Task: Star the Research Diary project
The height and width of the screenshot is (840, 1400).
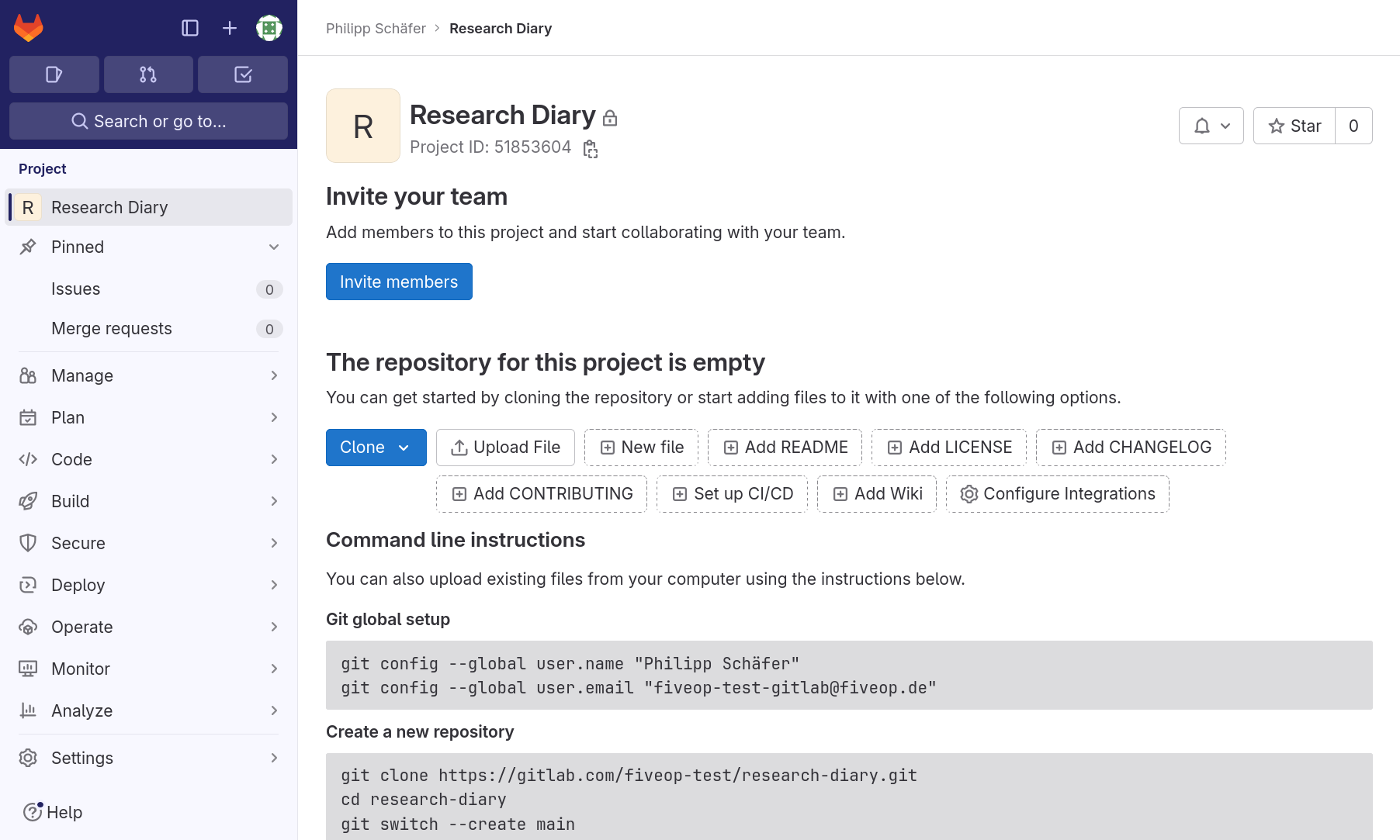Action: (1293, 125)
